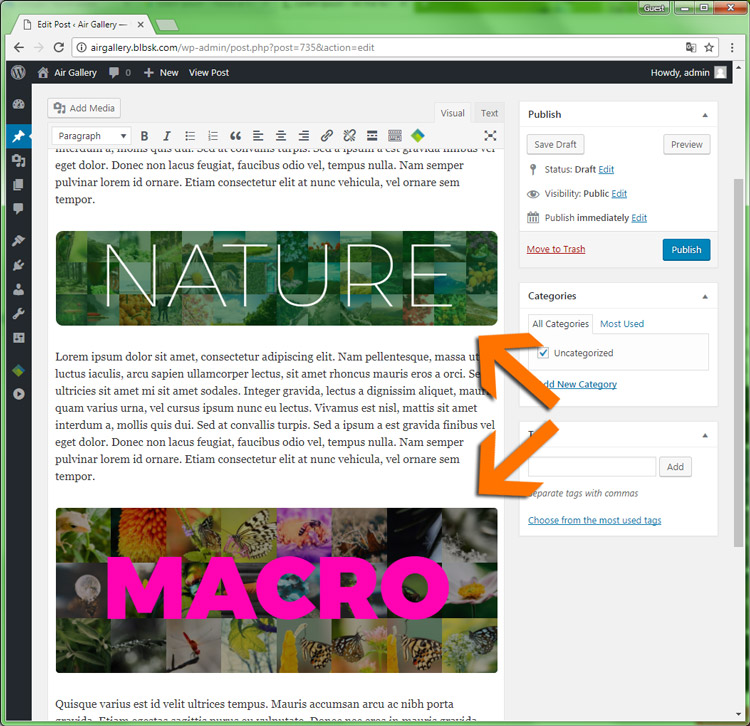Toggle the toolbar kitchen sink

point(395,136)
